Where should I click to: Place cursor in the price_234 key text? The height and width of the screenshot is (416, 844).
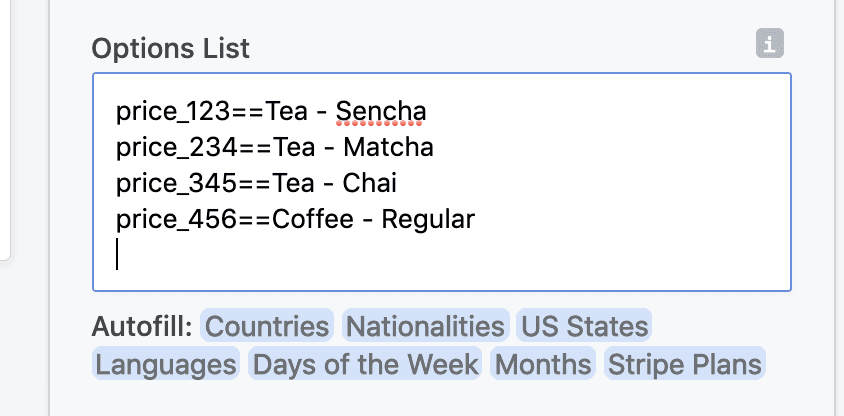click(177, 147)
